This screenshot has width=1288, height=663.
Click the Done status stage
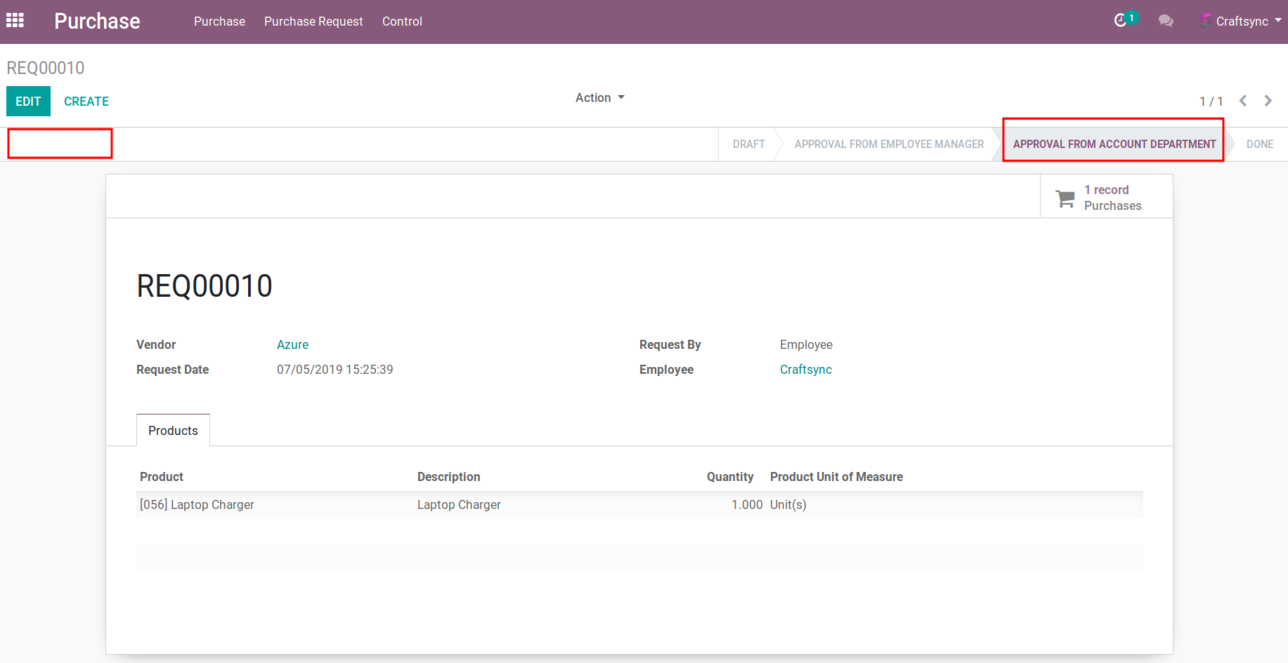(x=1259, y=144)
